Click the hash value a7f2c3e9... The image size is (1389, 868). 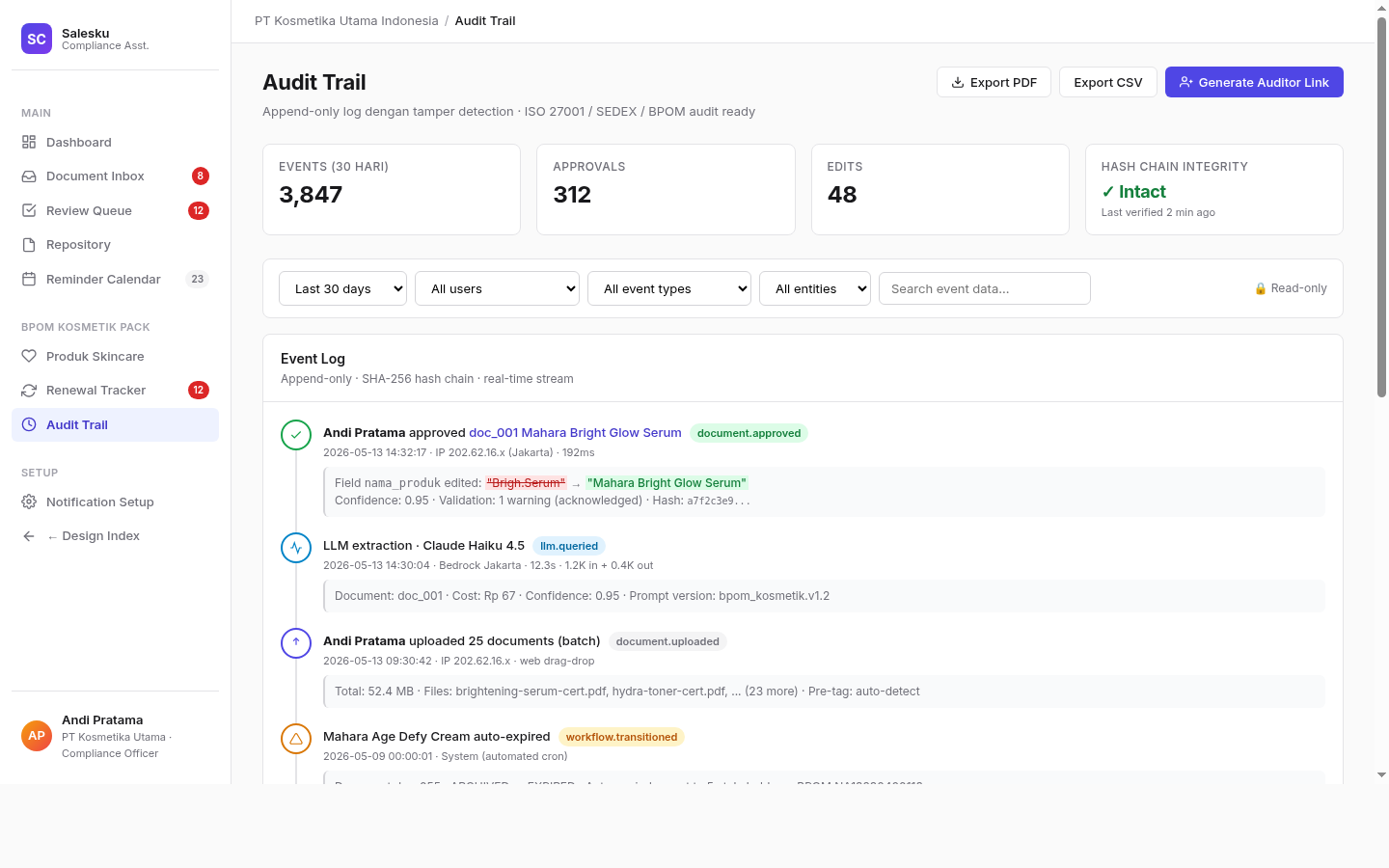coord(718,502)
